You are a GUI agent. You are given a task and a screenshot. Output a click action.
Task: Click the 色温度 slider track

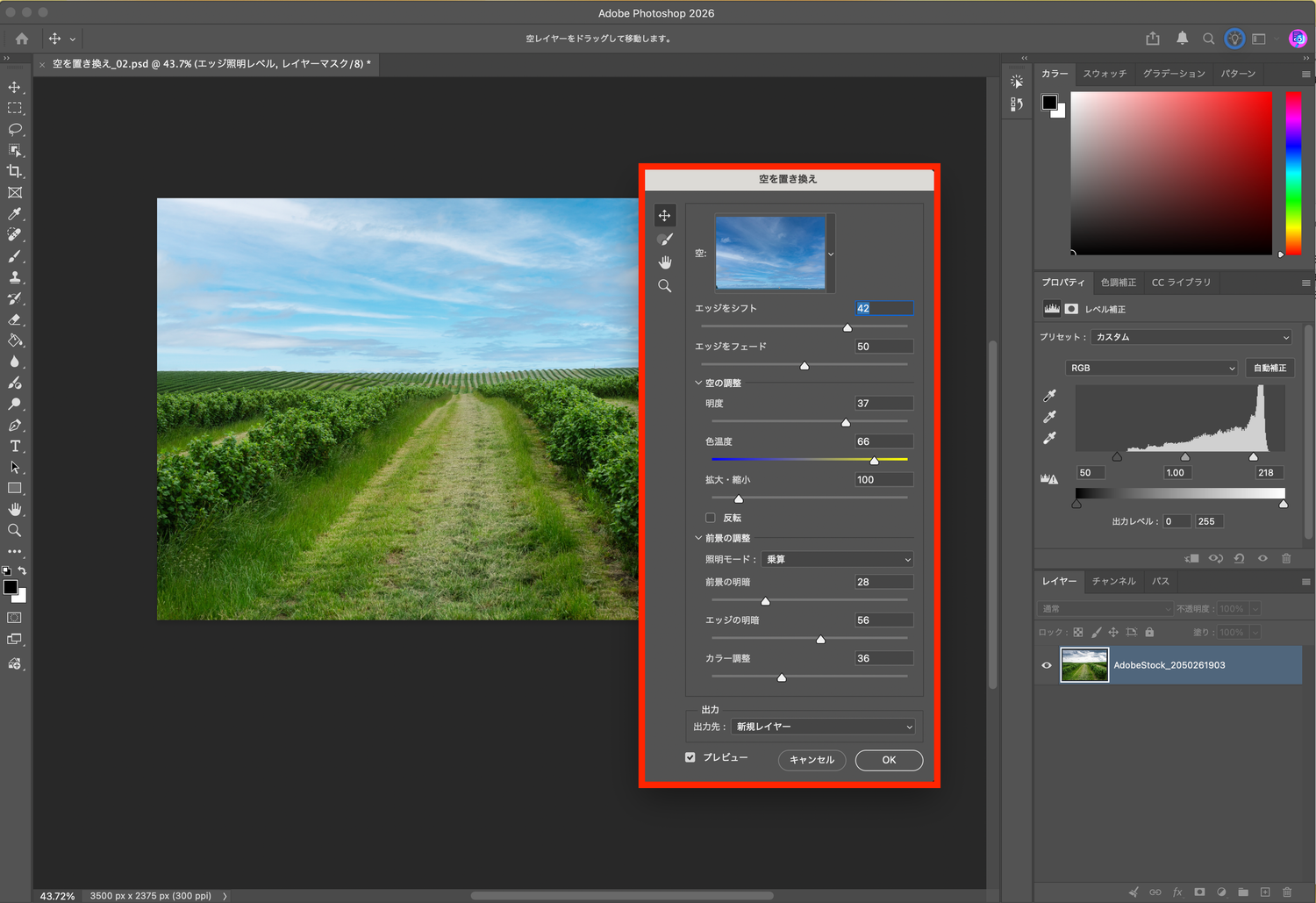tap(810, 459)
